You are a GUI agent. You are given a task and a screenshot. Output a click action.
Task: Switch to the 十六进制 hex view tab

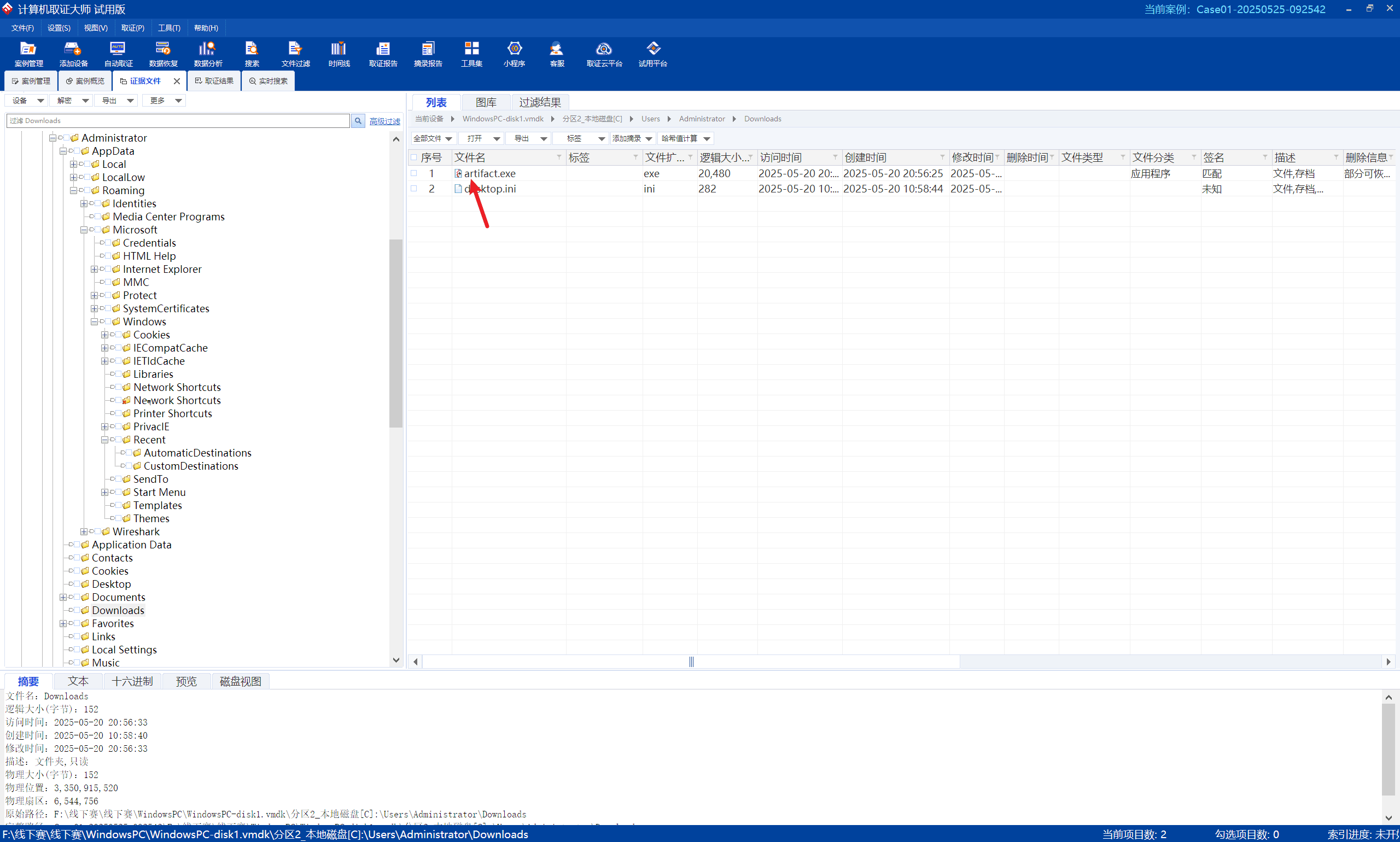[132, 681]
